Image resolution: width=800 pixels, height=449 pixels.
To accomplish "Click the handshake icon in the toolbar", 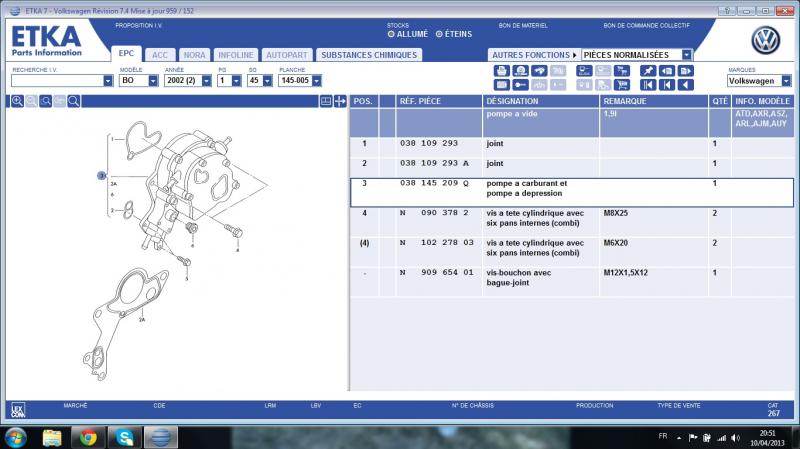I will point(539,71).
